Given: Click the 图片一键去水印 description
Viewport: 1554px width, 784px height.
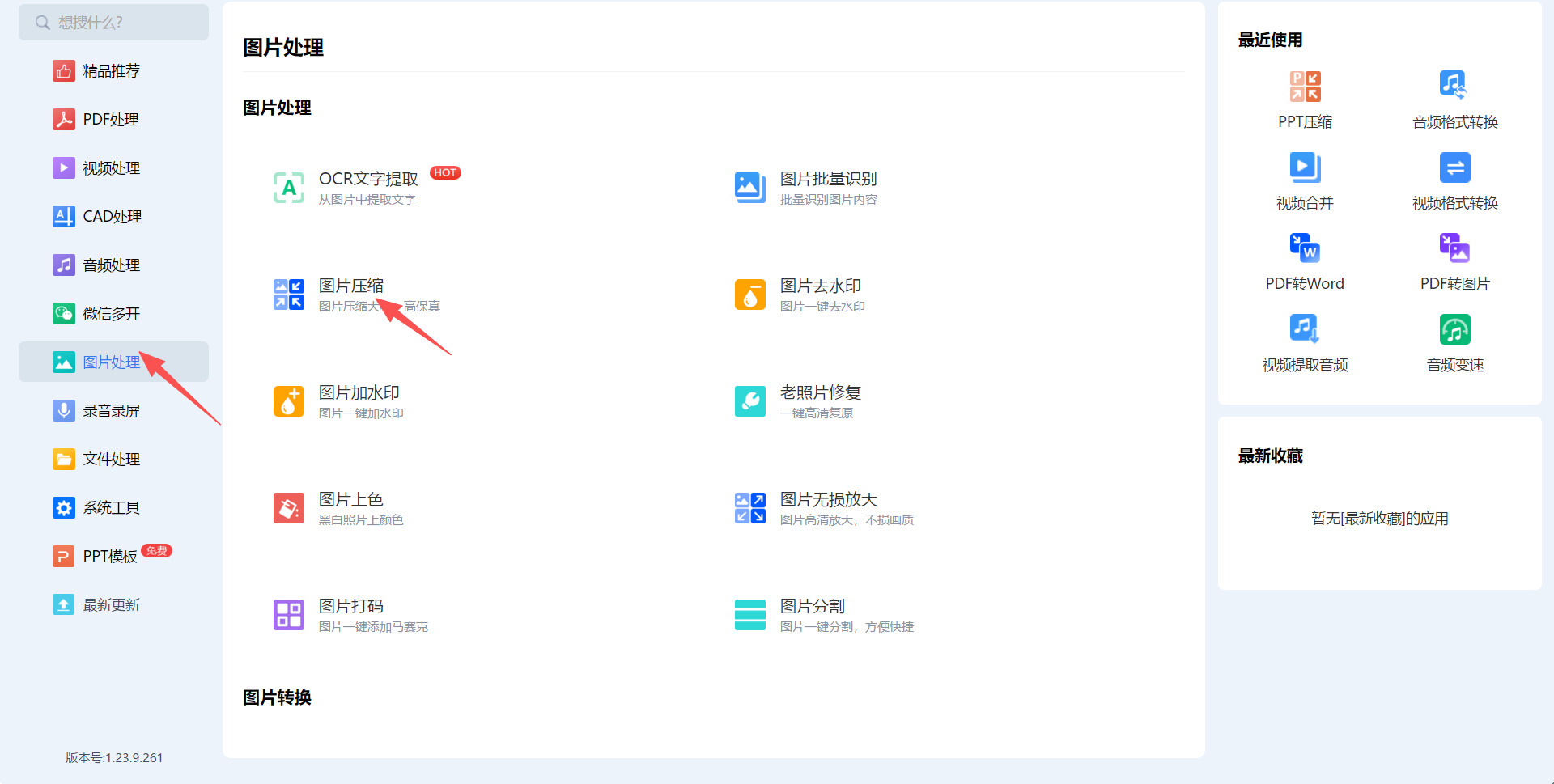Looking at the screenshot, I should (822, 307).
